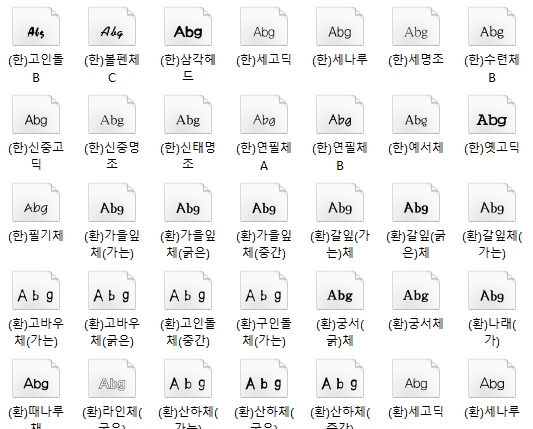Select the (한)필기체 font file icon
Viewport: 533px width, 429px height.
tap(36, 203)
